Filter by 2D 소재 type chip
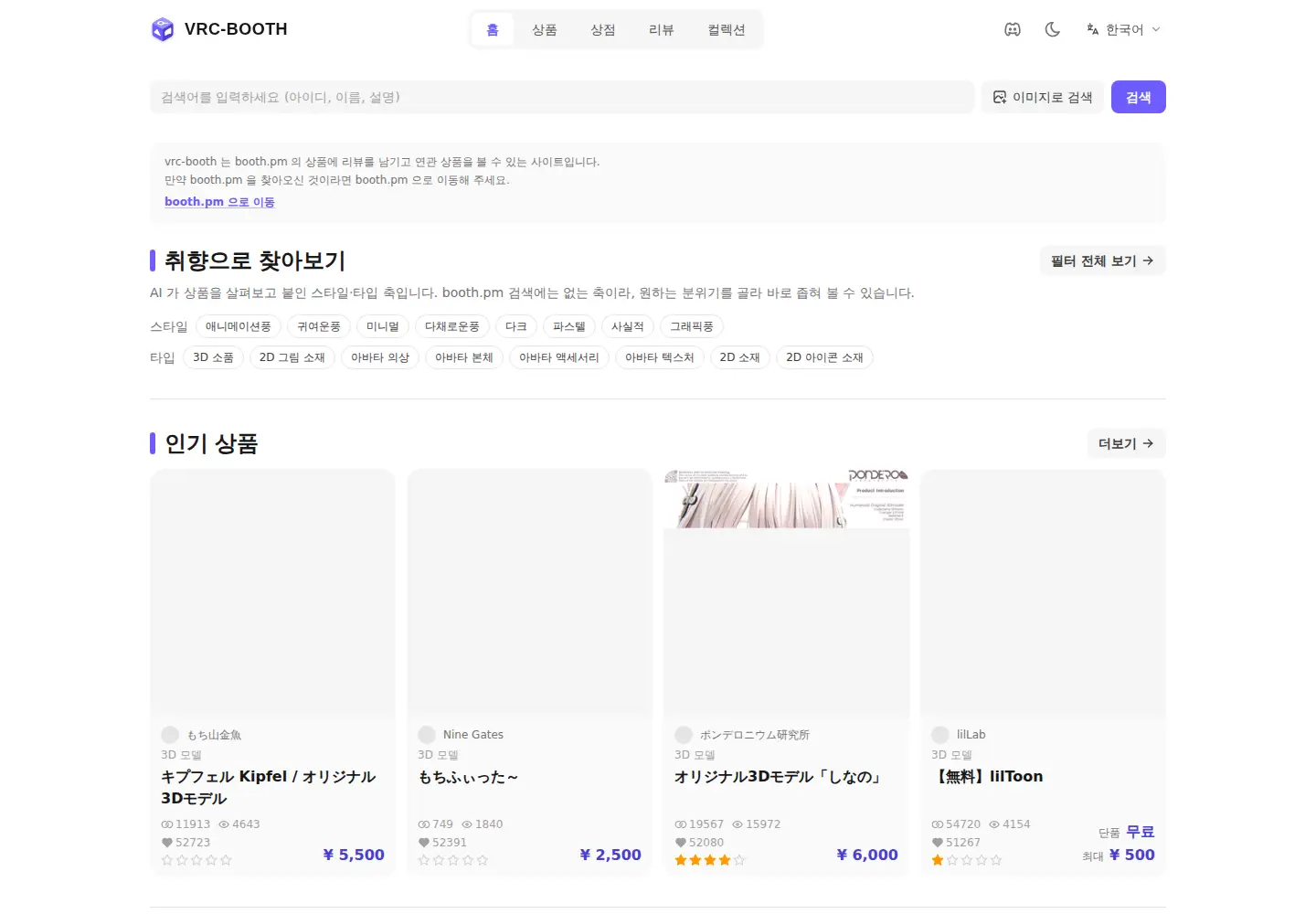Image resolution: width=1316 pixels, height=914 pixels. point(740,357)
